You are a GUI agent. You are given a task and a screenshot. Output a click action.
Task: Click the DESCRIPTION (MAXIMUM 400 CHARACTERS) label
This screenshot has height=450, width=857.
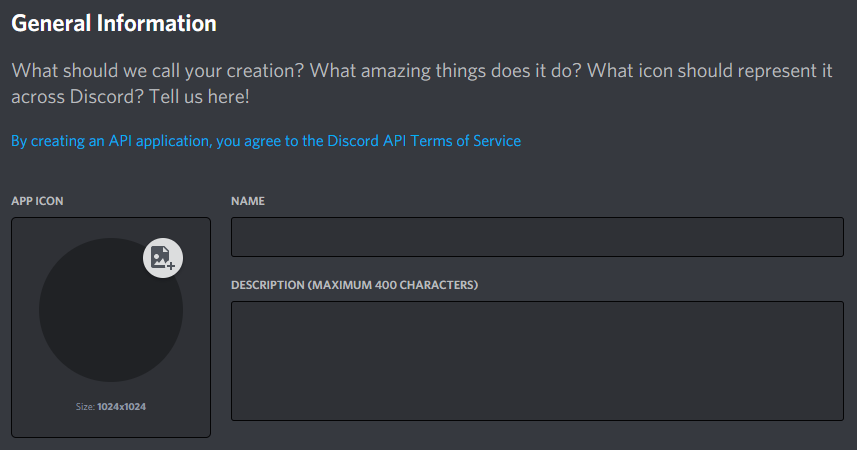[x=355, y=285]
